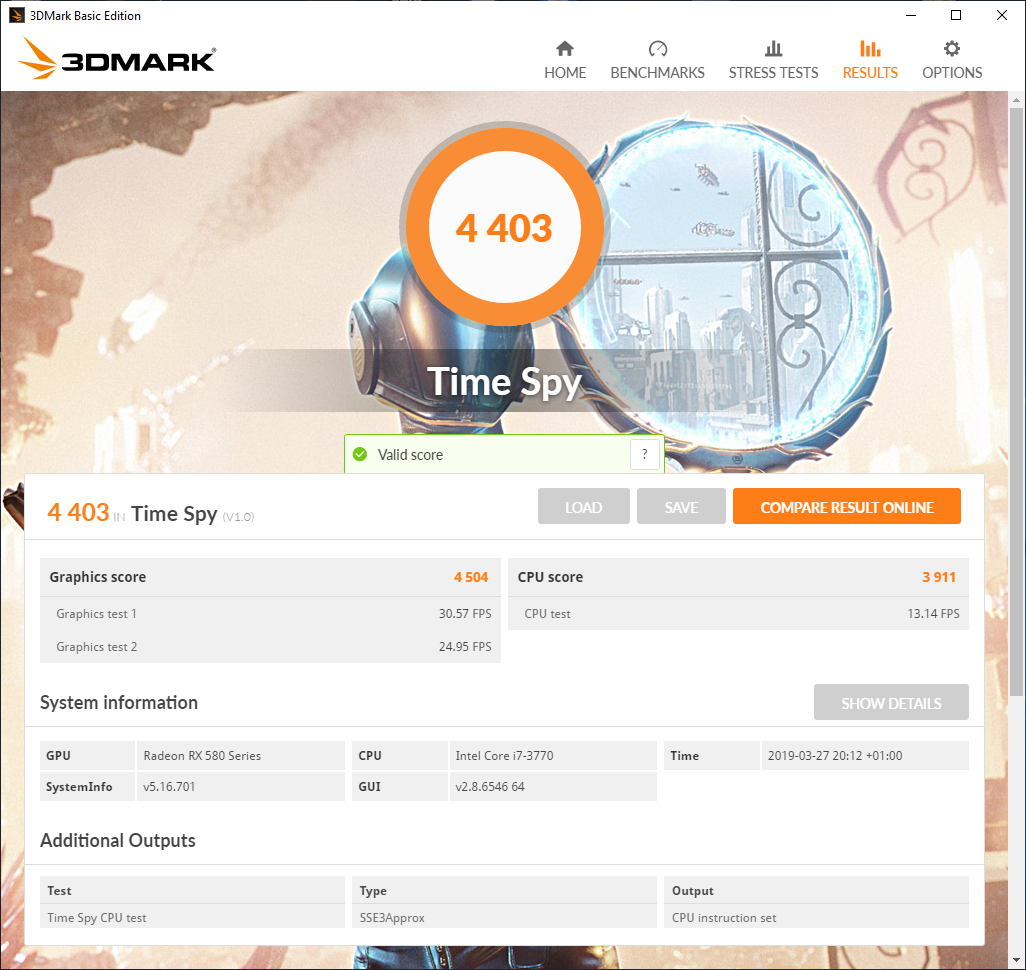The image size is (1026, 970).
Task: Maximize the 3DMark window
Action: click(956, 15)
